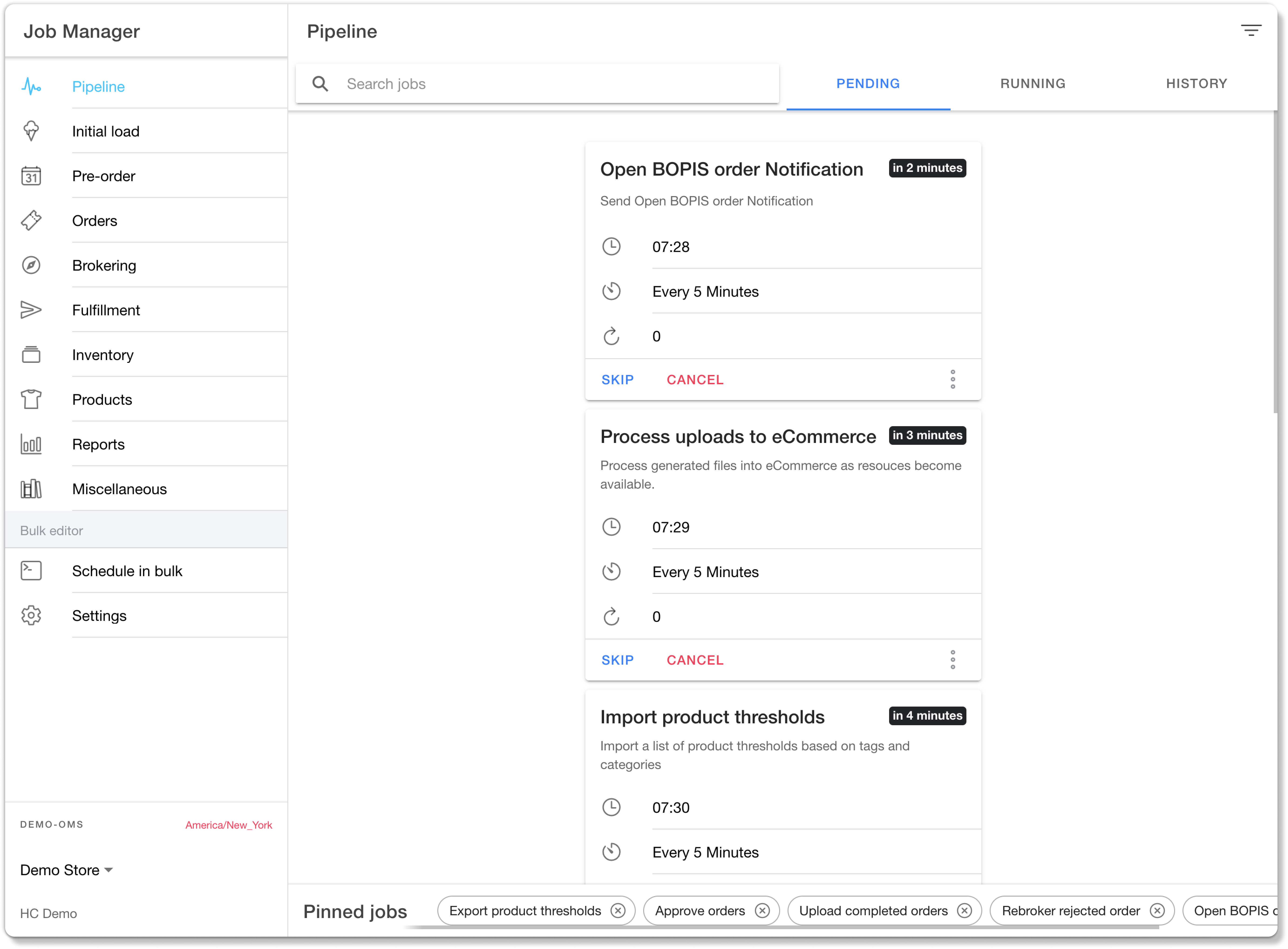Click the Products t-shirt icon
This screenshot has height=949, width=1288.
click(31, 399)
